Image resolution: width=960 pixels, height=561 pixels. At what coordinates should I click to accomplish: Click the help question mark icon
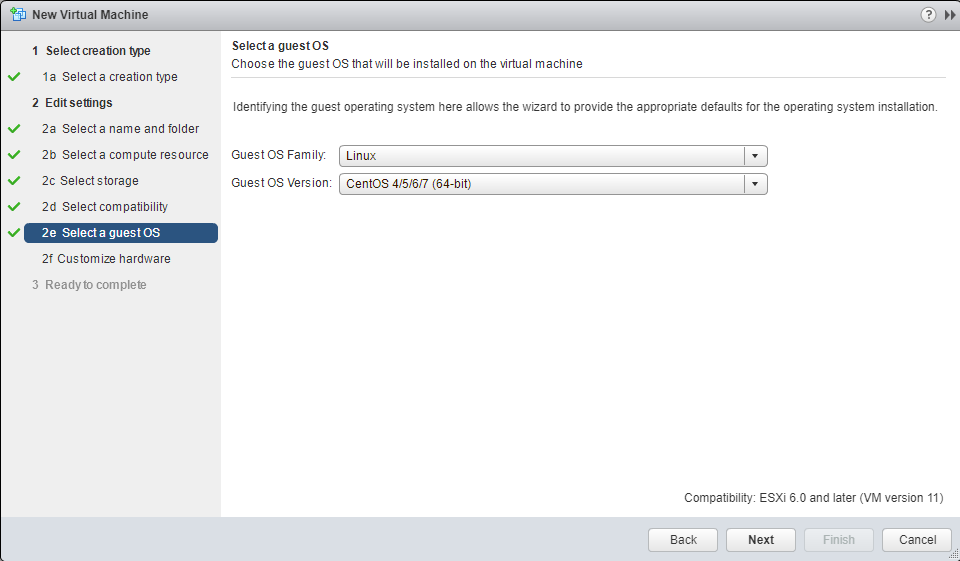pos(928,15)
